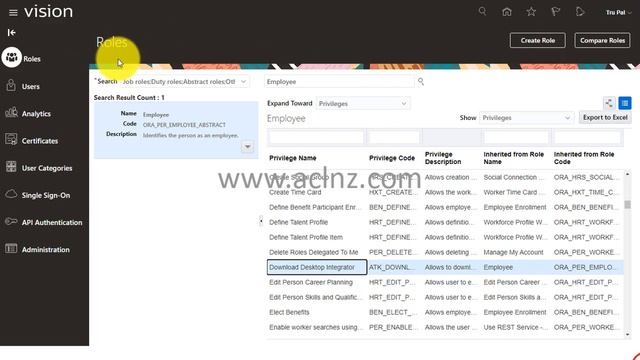Viewport: 640px width, 360px height.
Task: Open the Watchlist flag icon
Action: click(x=555, y=12)
